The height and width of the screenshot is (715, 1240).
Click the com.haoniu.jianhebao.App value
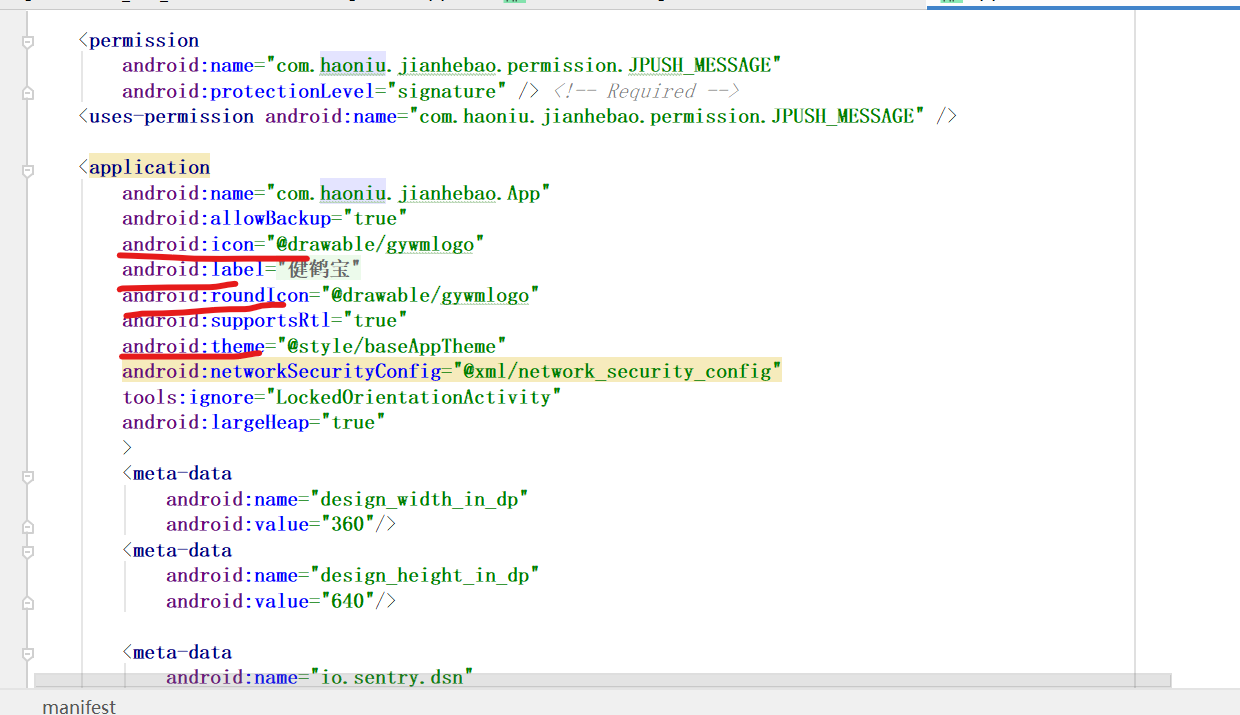tap(408, 193)
